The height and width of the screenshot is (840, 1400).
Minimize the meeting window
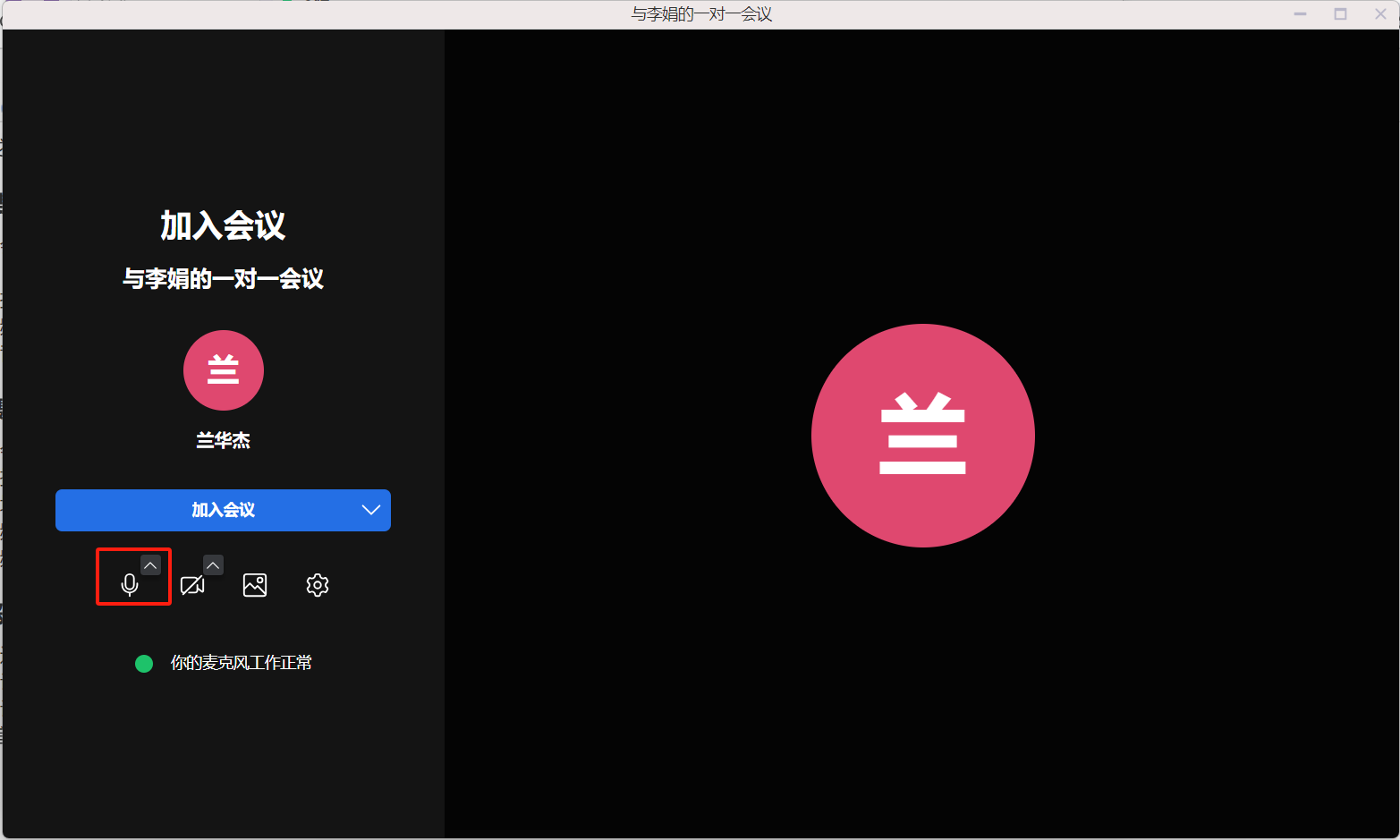coord(1300,14)
